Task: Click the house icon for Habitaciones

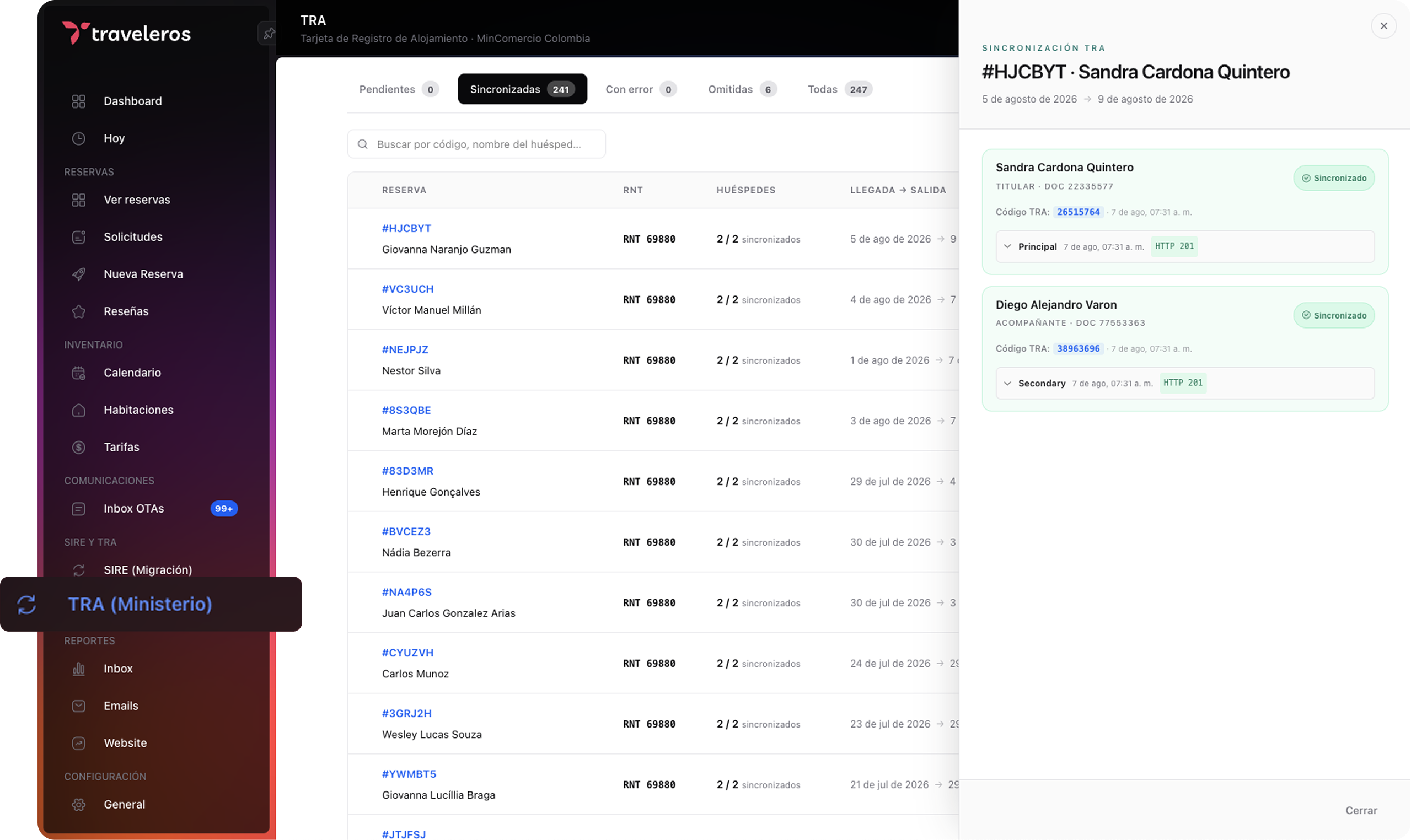Action: coord(79,411)
